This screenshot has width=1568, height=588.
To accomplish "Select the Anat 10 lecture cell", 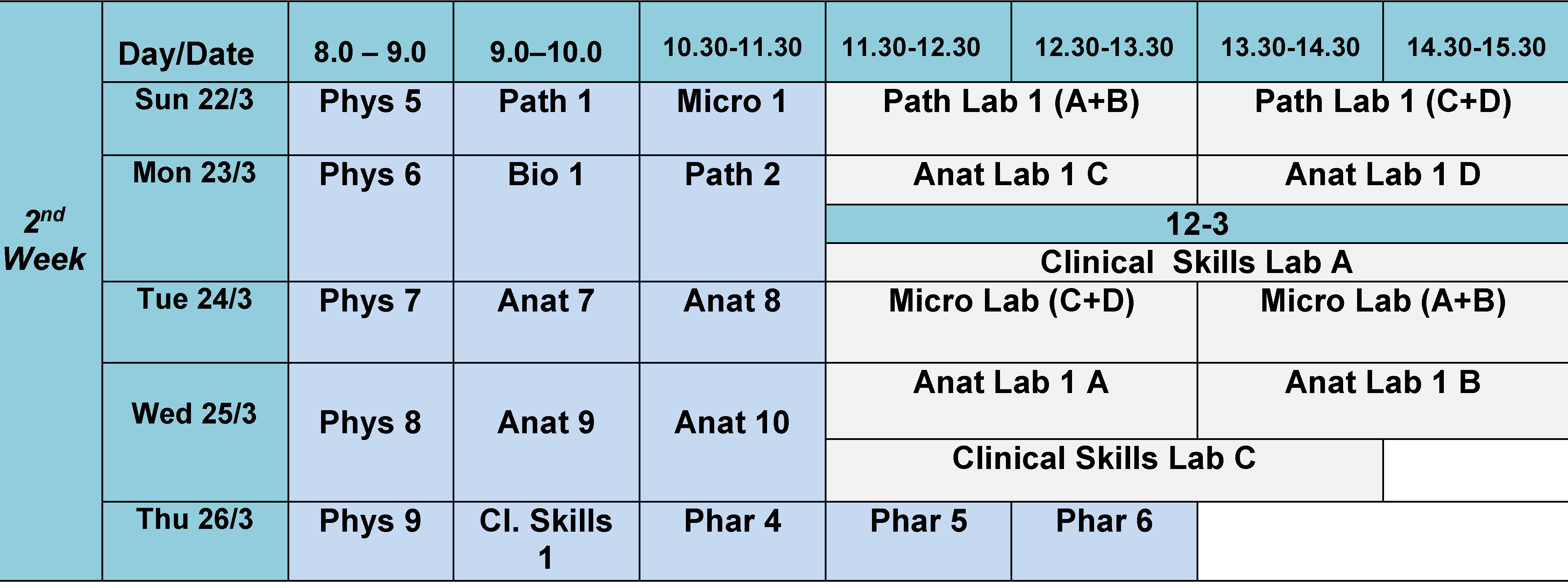I will coord(732,423).
